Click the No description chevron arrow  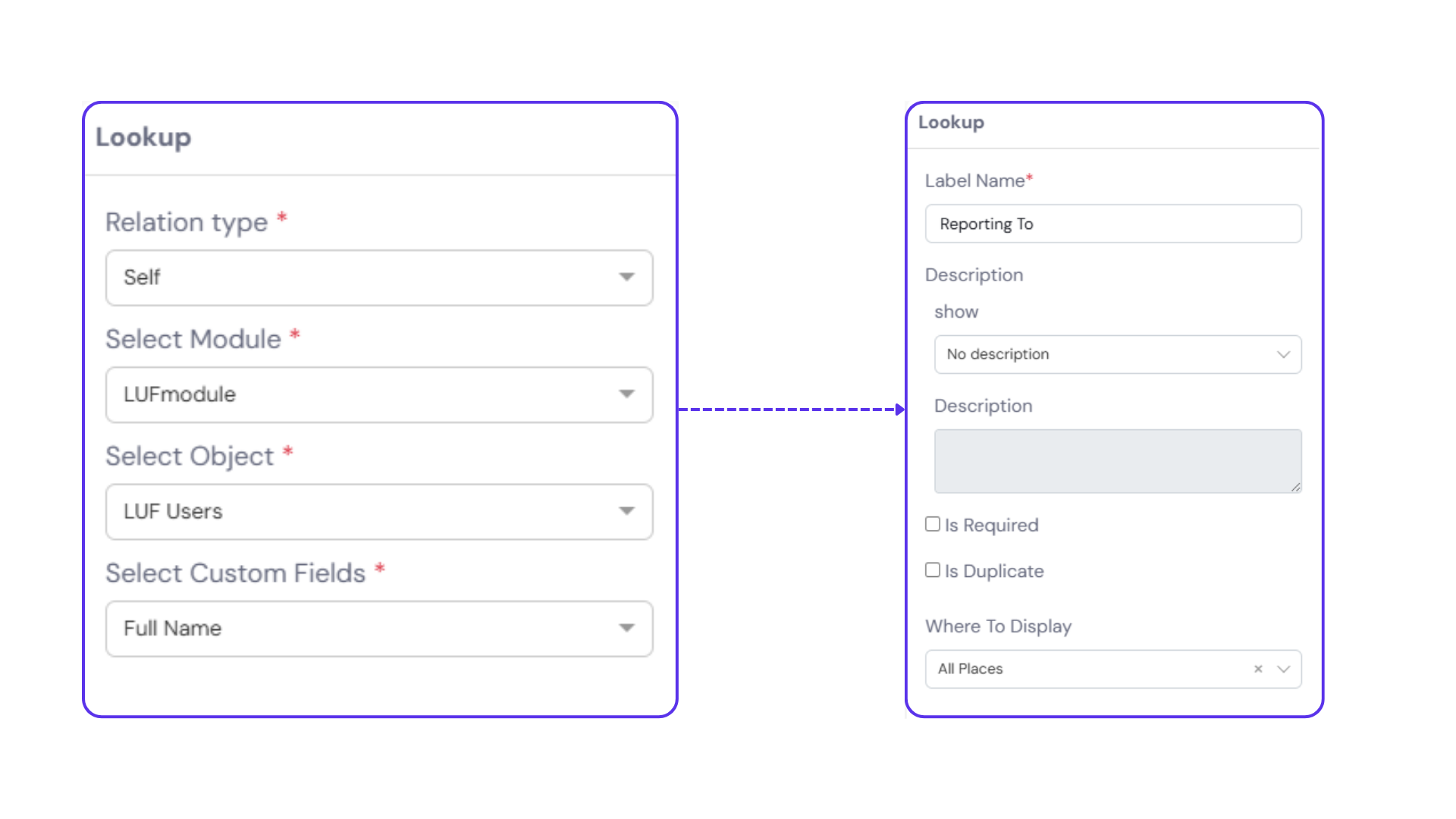[x=1283, y=354]
